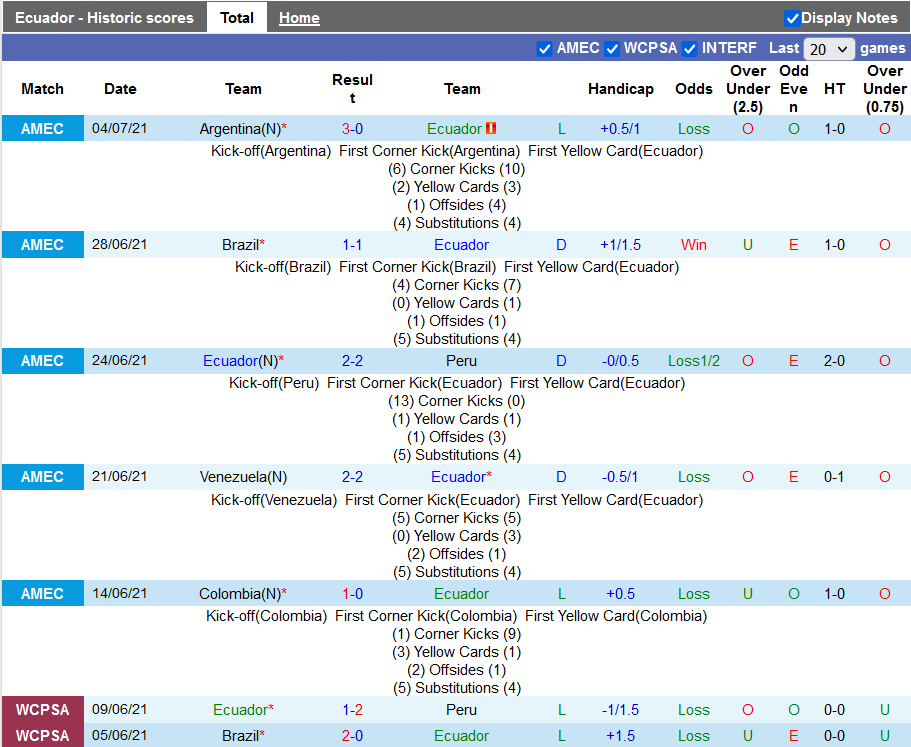Screen dimensions: 911x747
Task: Open the Last games count dropdown
Action: pyautogui.click(x=829, y=49)
